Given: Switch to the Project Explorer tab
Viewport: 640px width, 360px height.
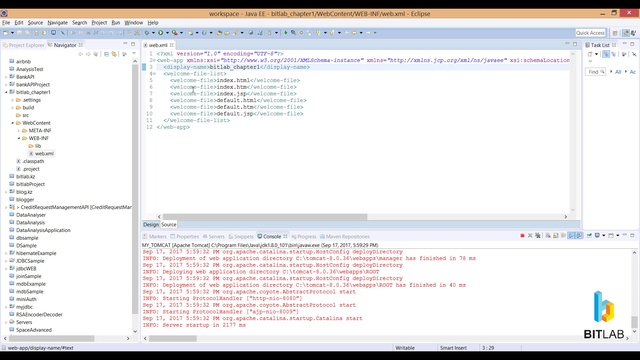Looking at the screenshot, I should coord(23,45).
